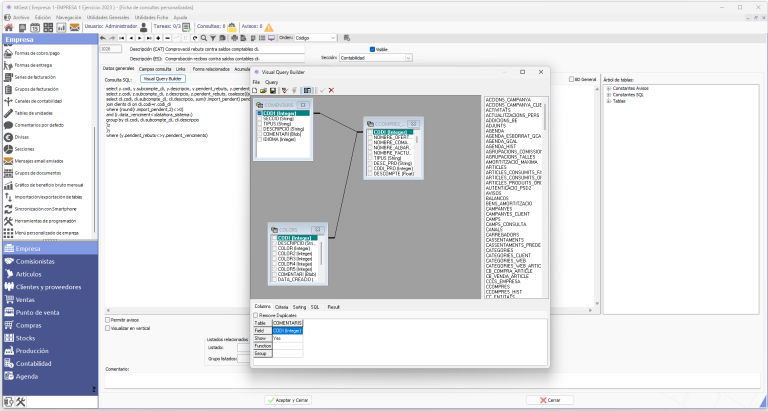This screenshot has width=768, height=411.
Task: Open Clientes y proveedores section in sidebar
Action: [x=49, y=287]
